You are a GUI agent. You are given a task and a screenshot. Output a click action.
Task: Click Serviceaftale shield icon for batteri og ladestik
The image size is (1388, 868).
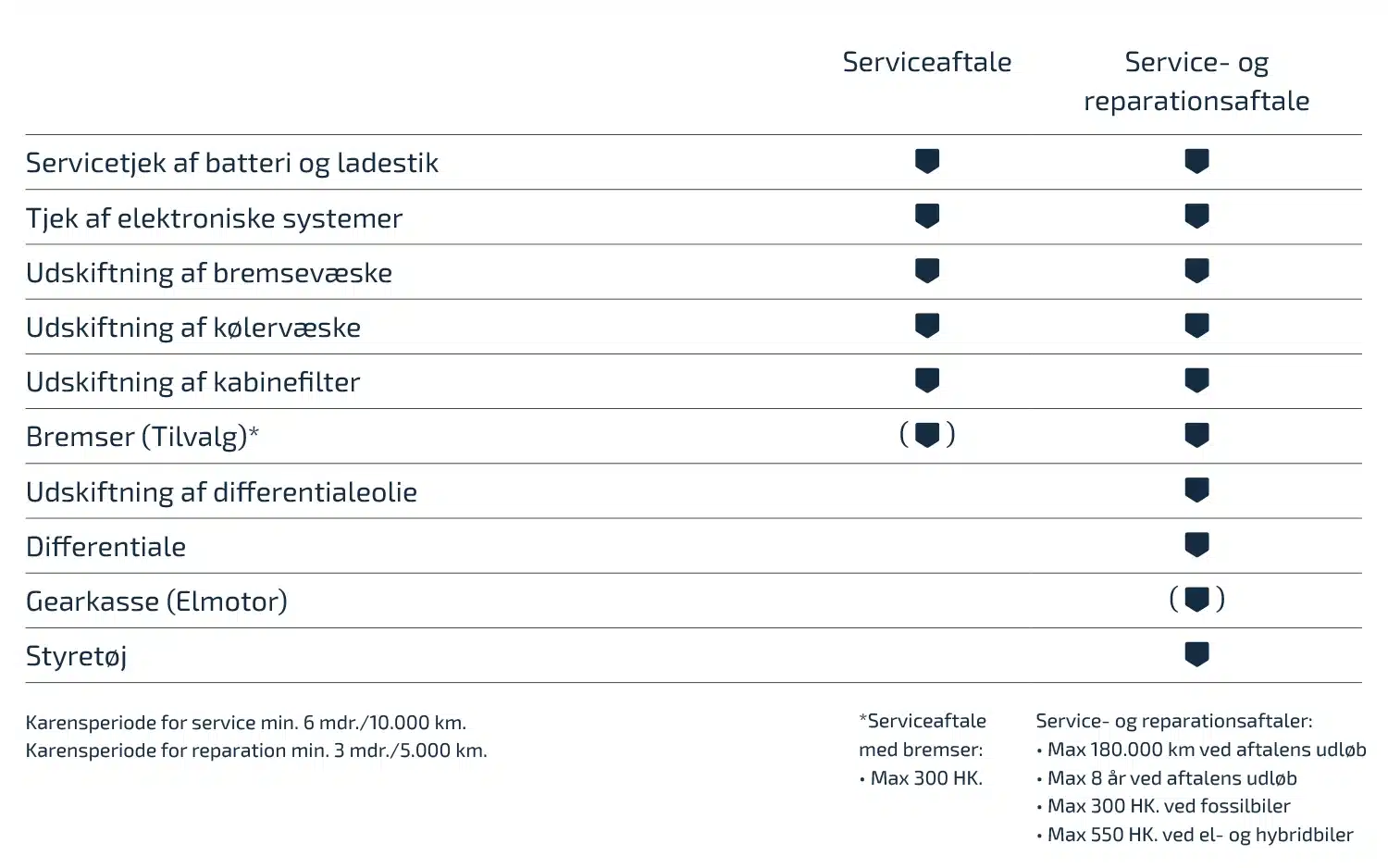tap(927, 161)
